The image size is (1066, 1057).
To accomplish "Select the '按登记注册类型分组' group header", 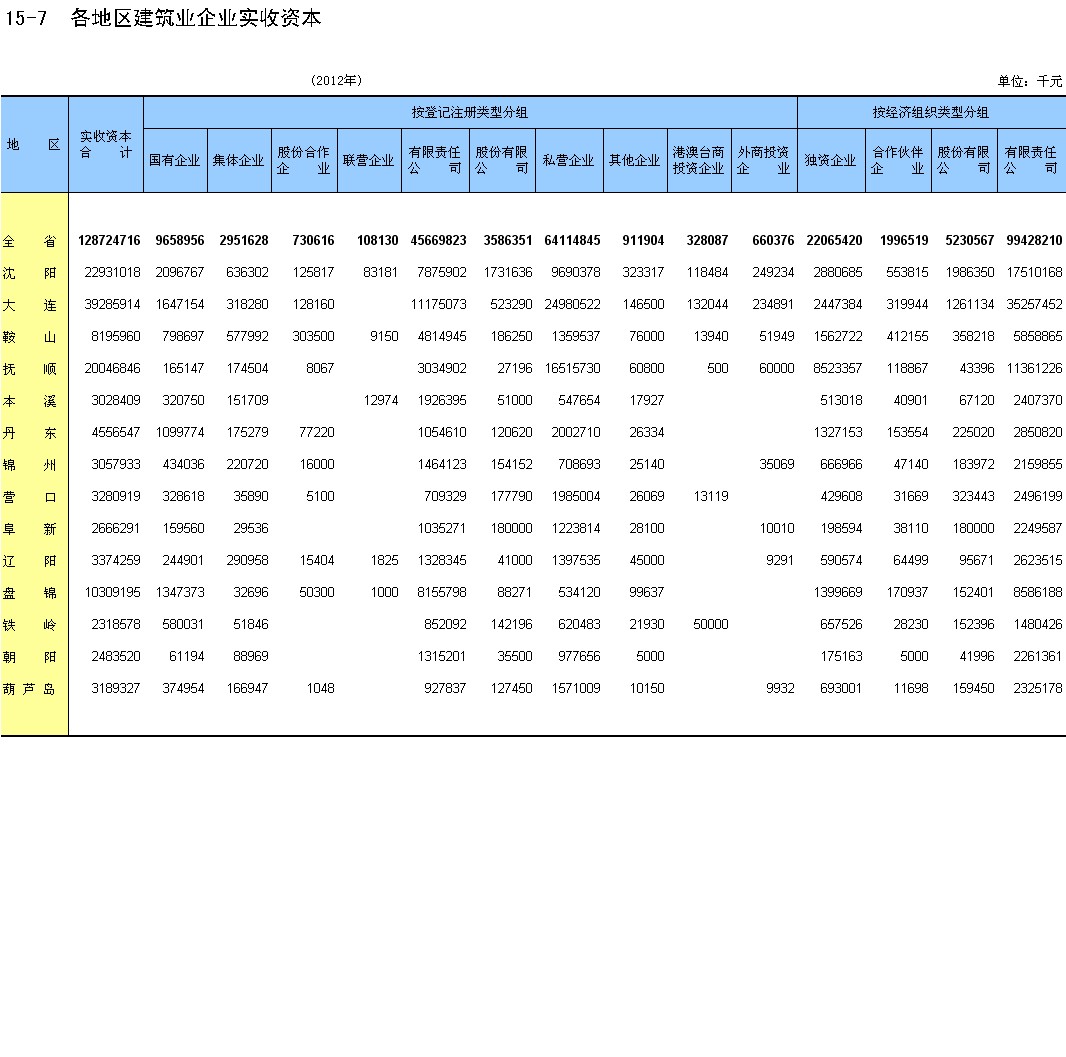I will [470, 112].
